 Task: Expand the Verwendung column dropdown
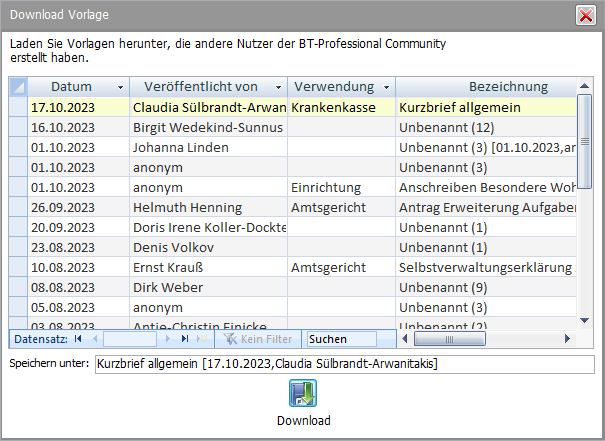pyautogui.click(x=385, y=87)
